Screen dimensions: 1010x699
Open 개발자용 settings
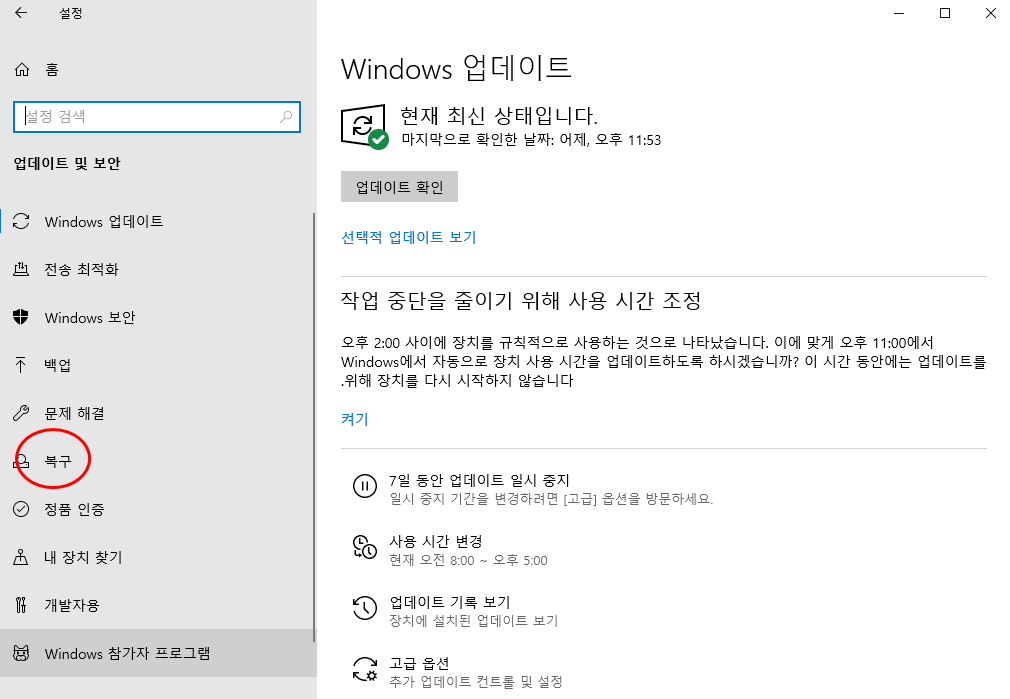157,605
